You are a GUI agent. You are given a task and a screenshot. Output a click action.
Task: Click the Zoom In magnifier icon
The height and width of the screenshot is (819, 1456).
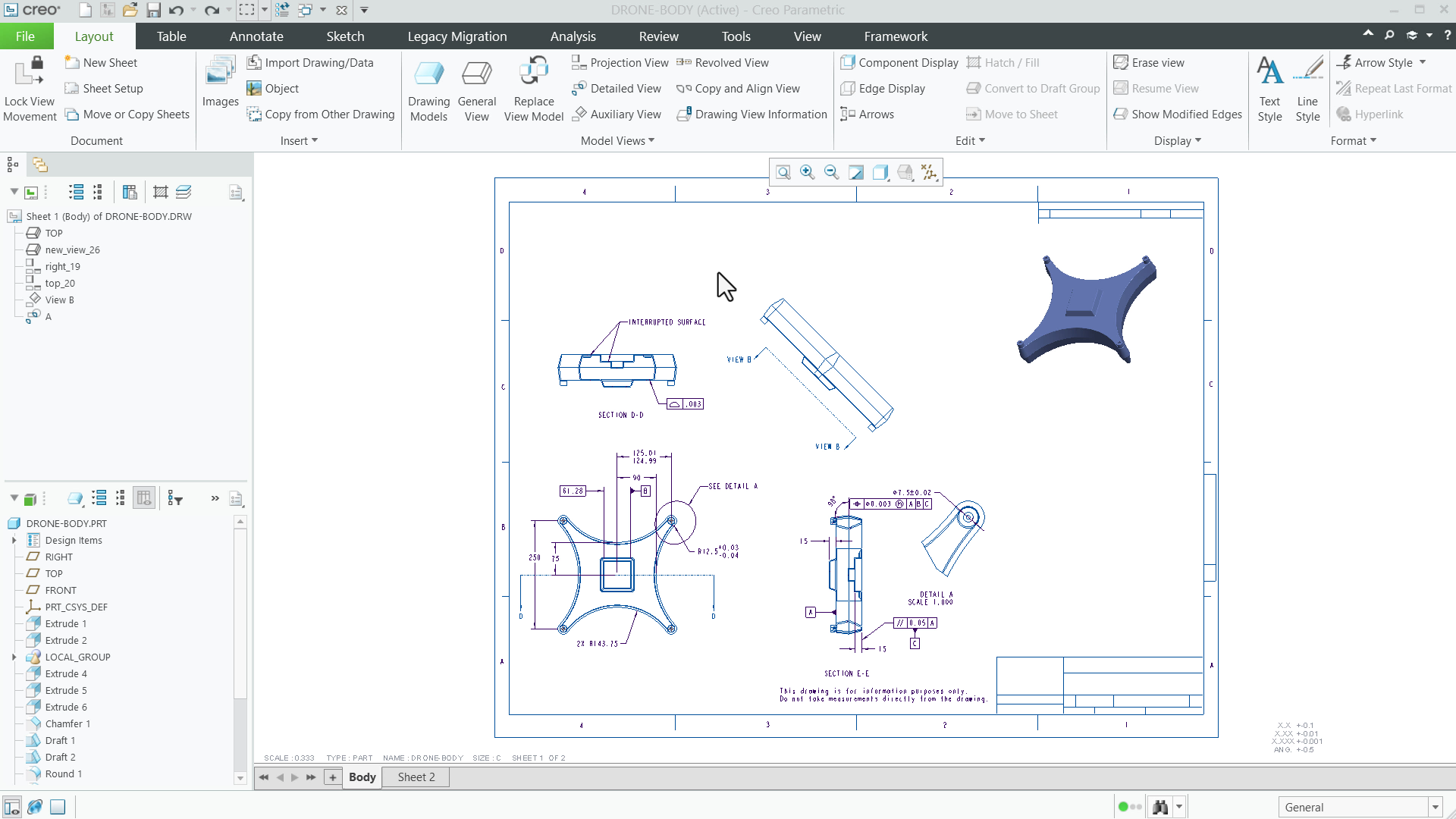coord(808,172)
